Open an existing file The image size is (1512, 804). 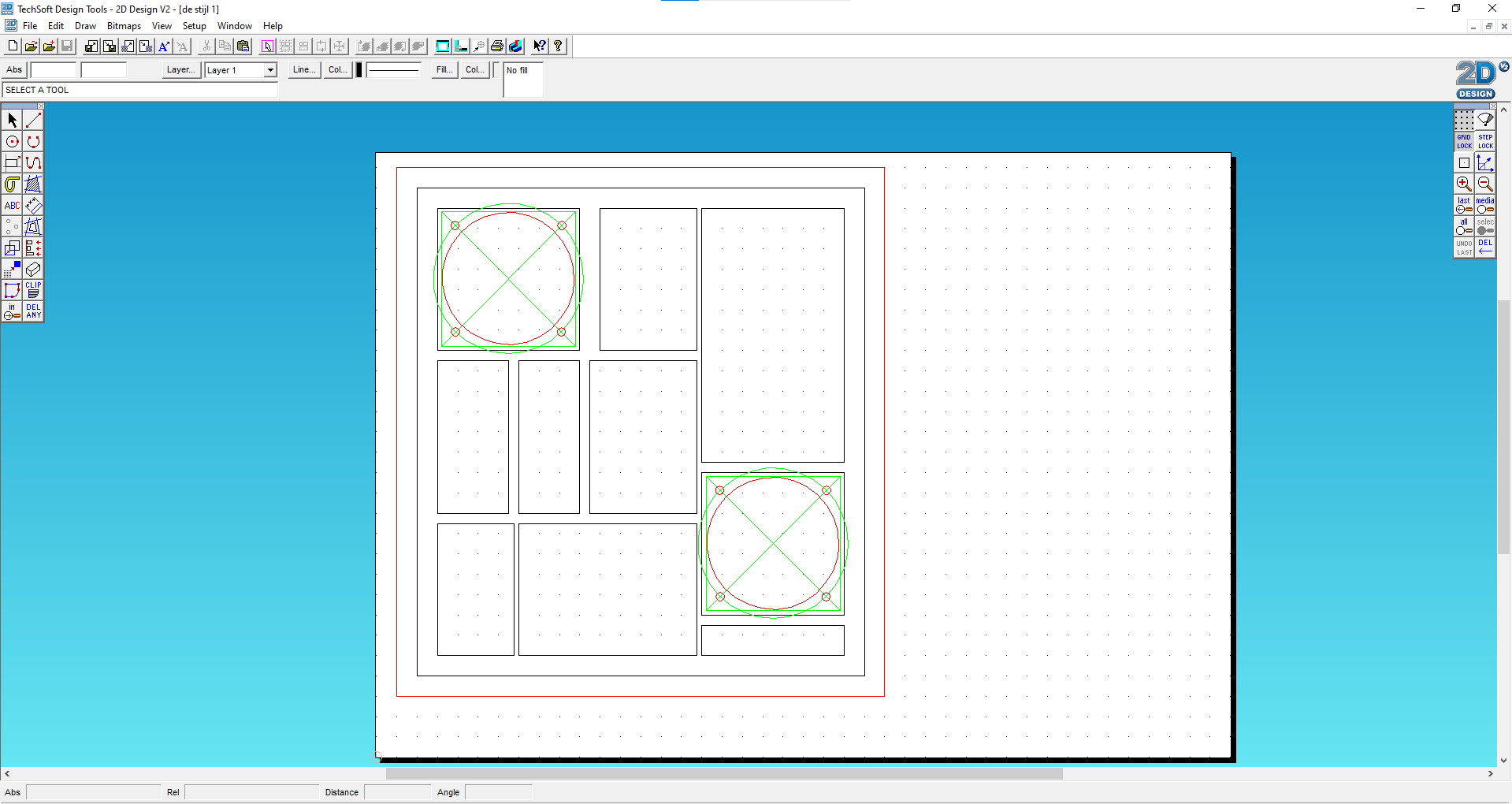pos(31,47)
